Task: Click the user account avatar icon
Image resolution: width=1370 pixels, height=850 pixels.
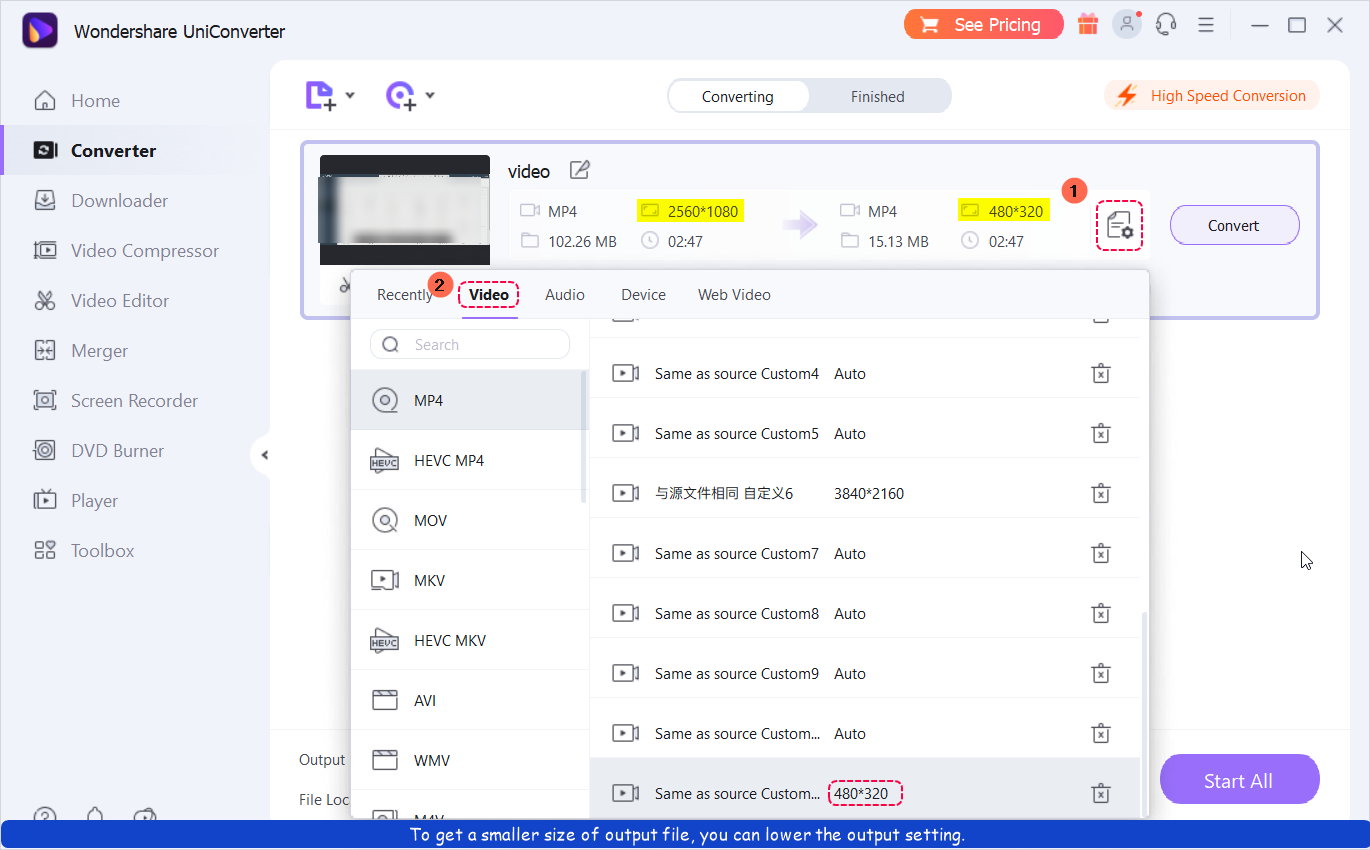Action: tap(1127, 25)
